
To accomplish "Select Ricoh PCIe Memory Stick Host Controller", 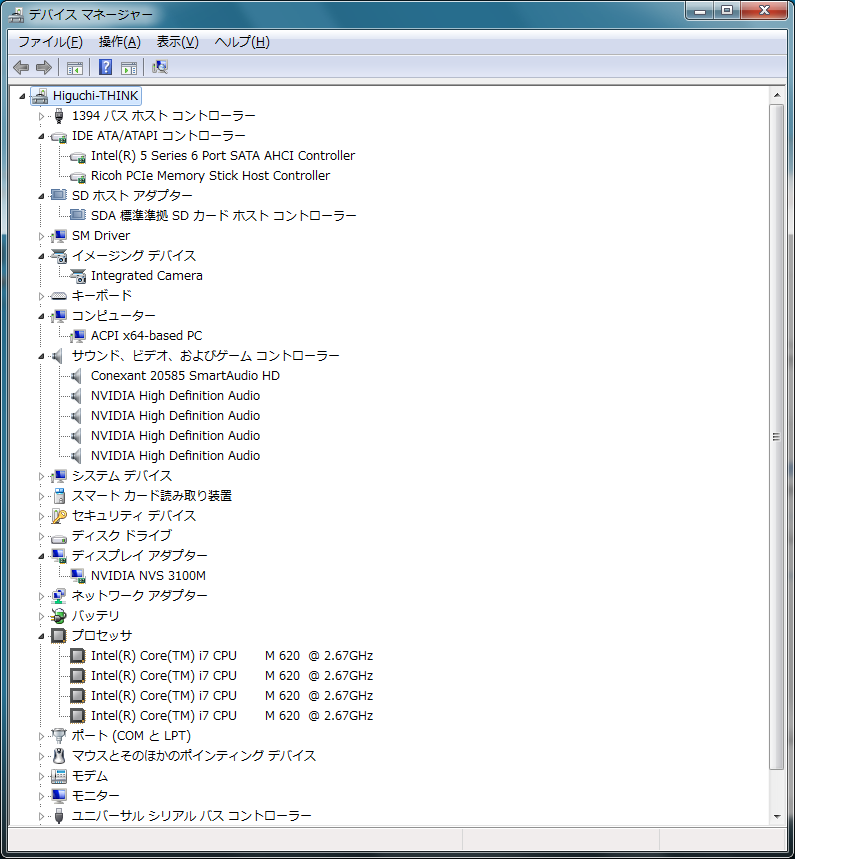I will 210,176.
